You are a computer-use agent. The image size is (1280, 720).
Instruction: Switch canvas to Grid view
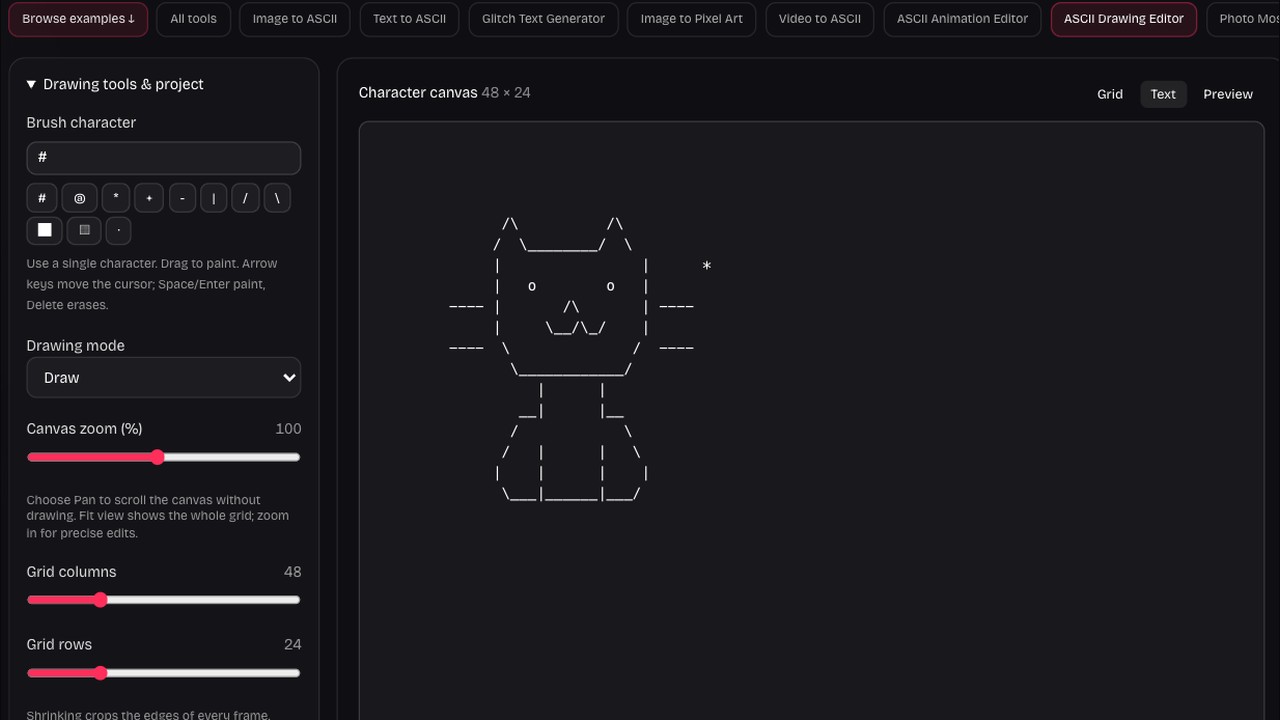1110,94
